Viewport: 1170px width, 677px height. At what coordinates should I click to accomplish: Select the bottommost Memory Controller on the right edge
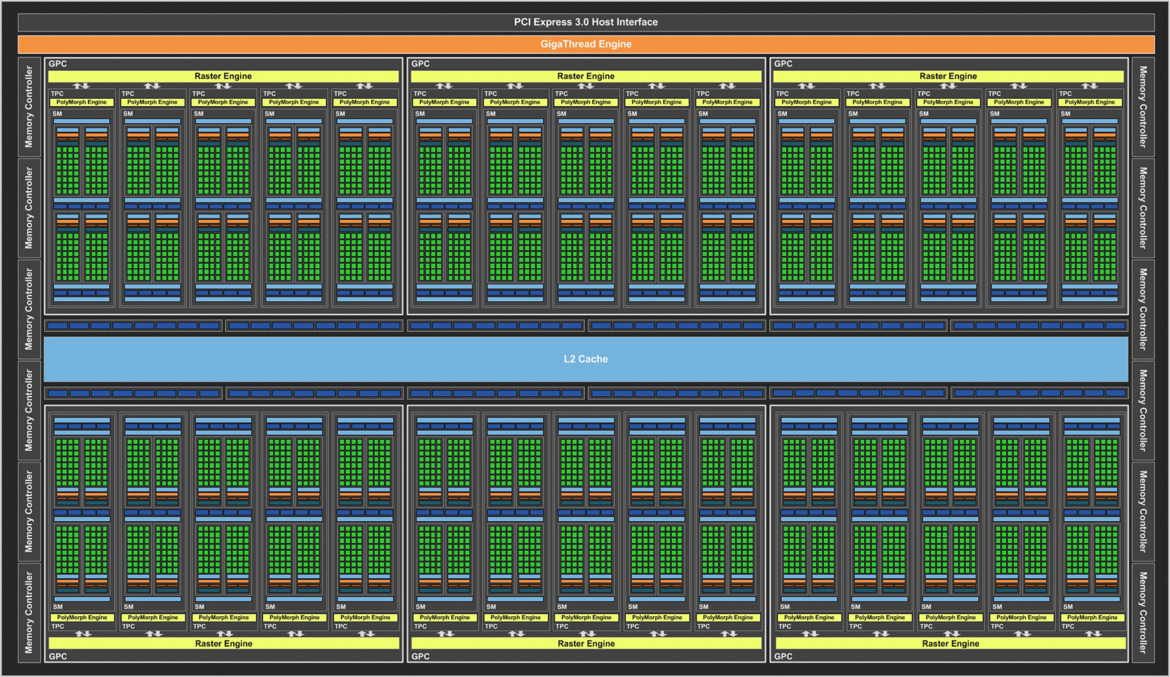tap(1142, 612)
